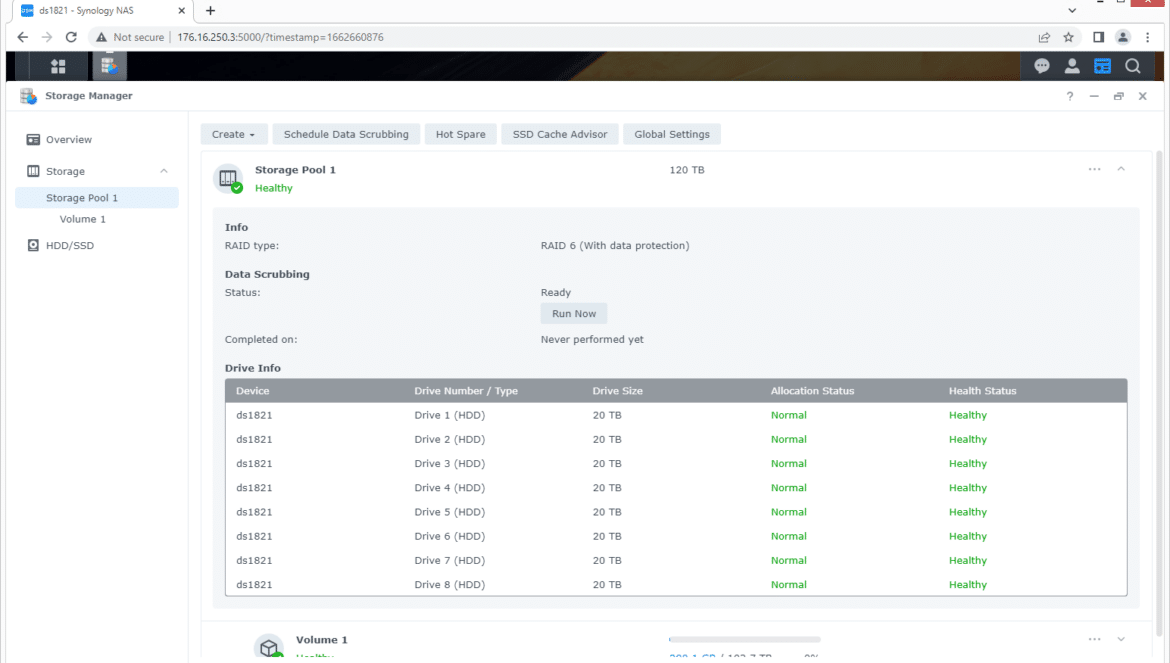Expand the Volume 1 panel
Screen dimensions: 1170x663
click(1121, 639)
